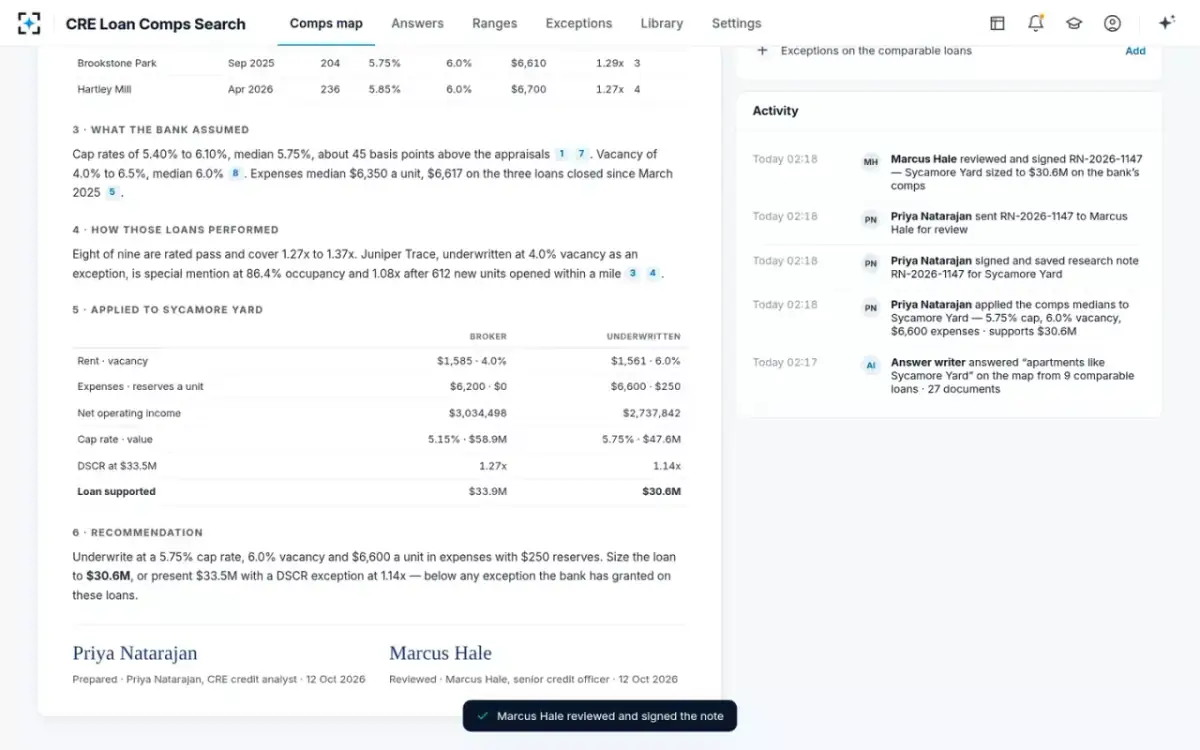Viewport: 1200px width, 750px height.
Task: Open the Exceptions tab
Action: (x=578, y=23)
